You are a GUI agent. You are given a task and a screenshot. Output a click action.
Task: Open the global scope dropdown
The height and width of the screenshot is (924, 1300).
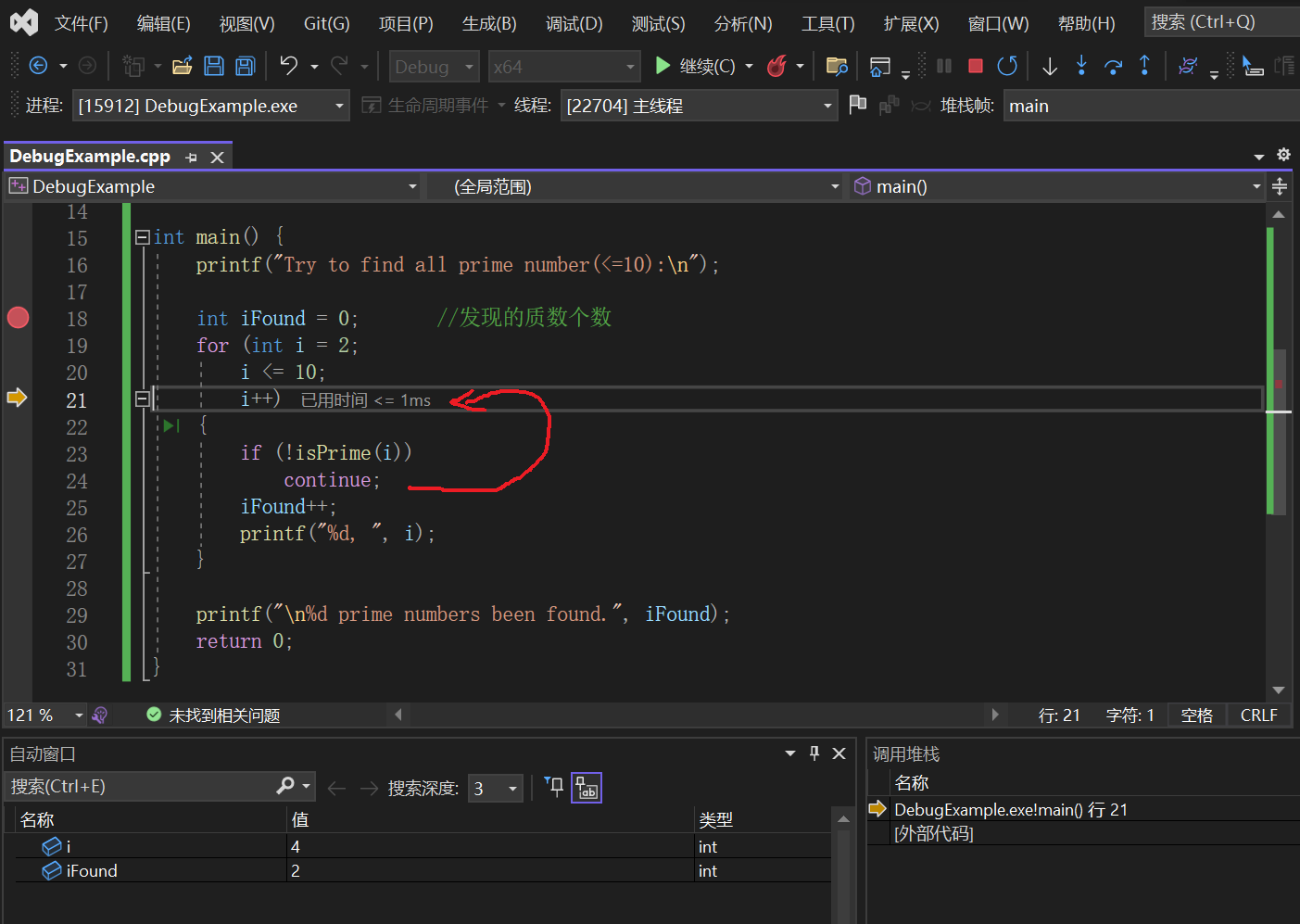point(635,186)
